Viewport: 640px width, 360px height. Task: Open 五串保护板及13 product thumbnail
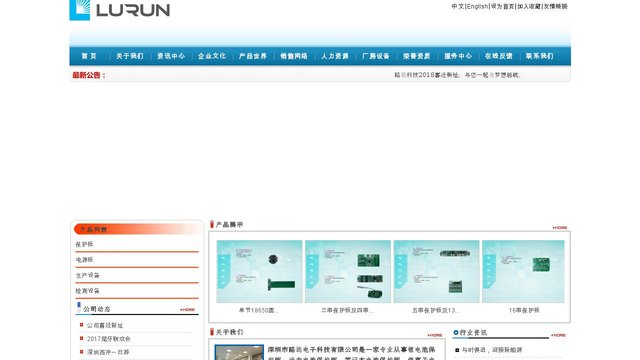coord(436,271)
